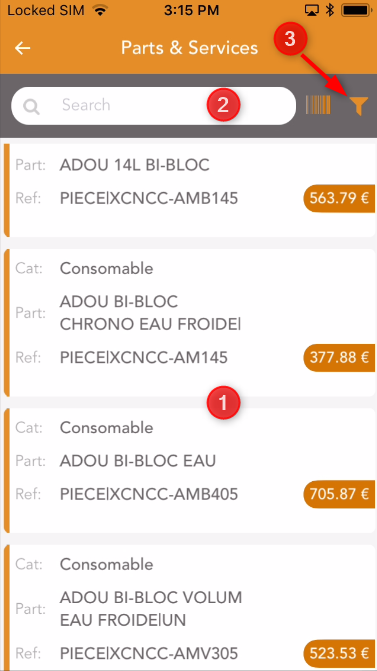Tap the back arrow icon
The height and width of the screenshot is (671, 377).
pyautogui.click(x=22, y=48)
